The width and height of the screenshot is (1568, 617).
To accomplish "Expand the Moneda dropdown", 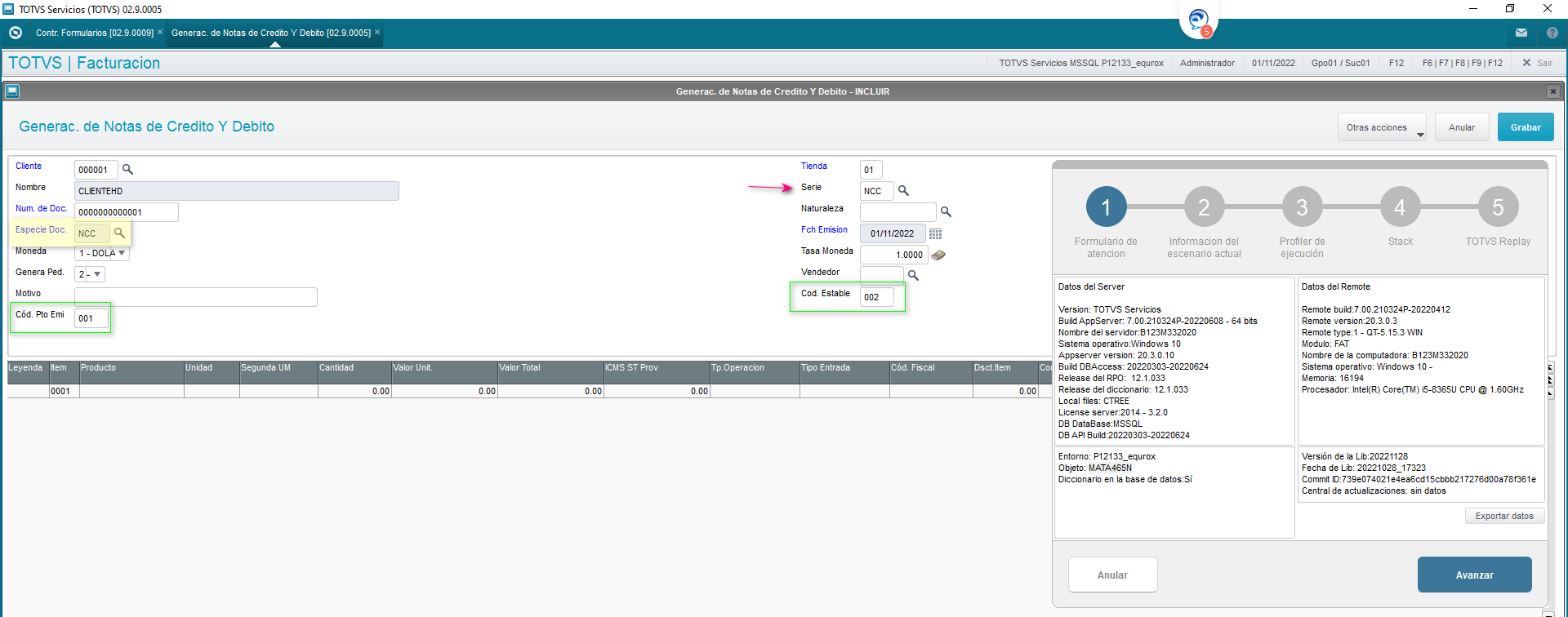I will 122,253.
